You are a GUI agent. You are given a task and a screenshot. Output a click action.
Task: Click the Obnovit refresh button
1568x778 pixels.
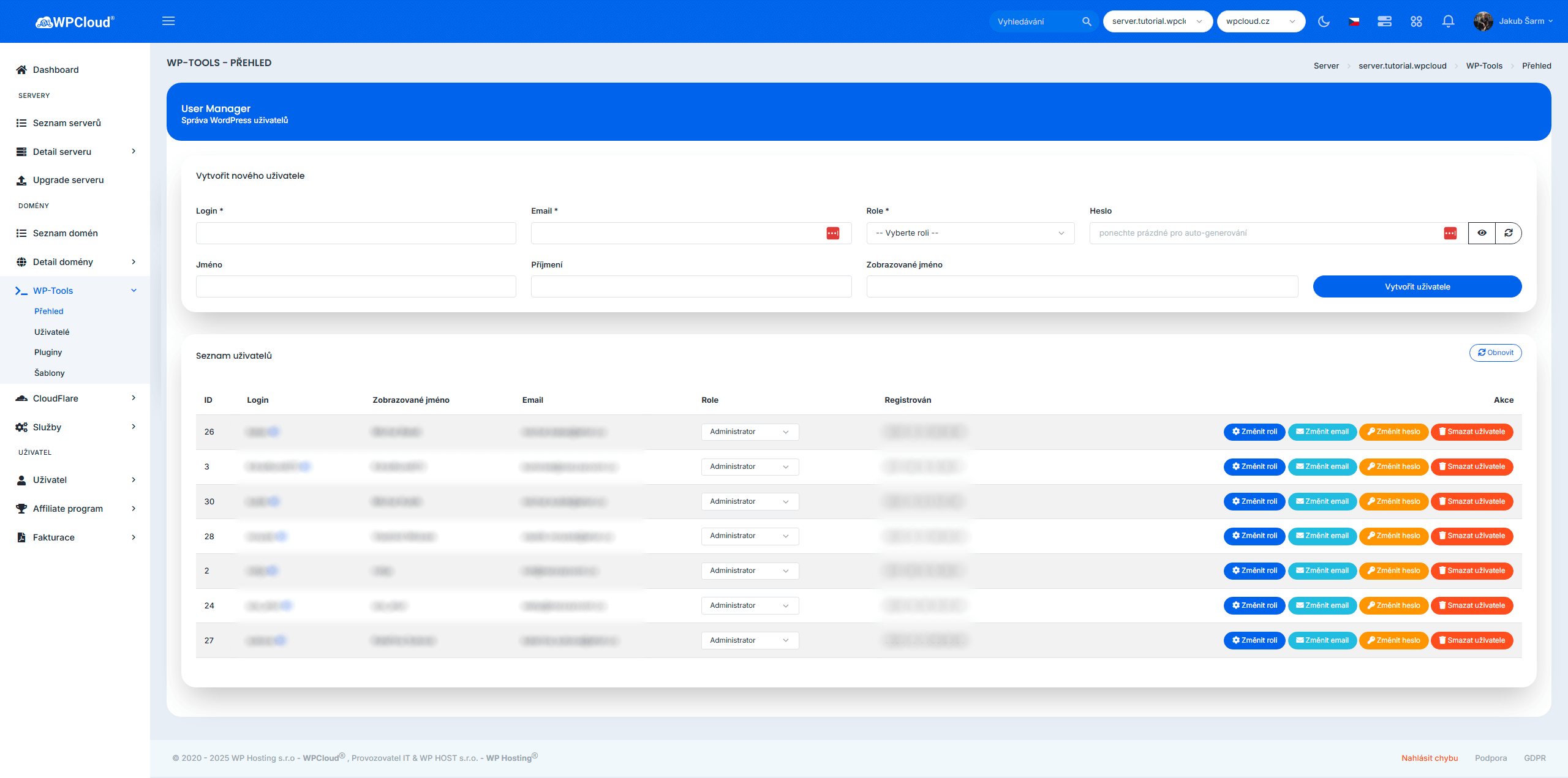(1495, 353)
